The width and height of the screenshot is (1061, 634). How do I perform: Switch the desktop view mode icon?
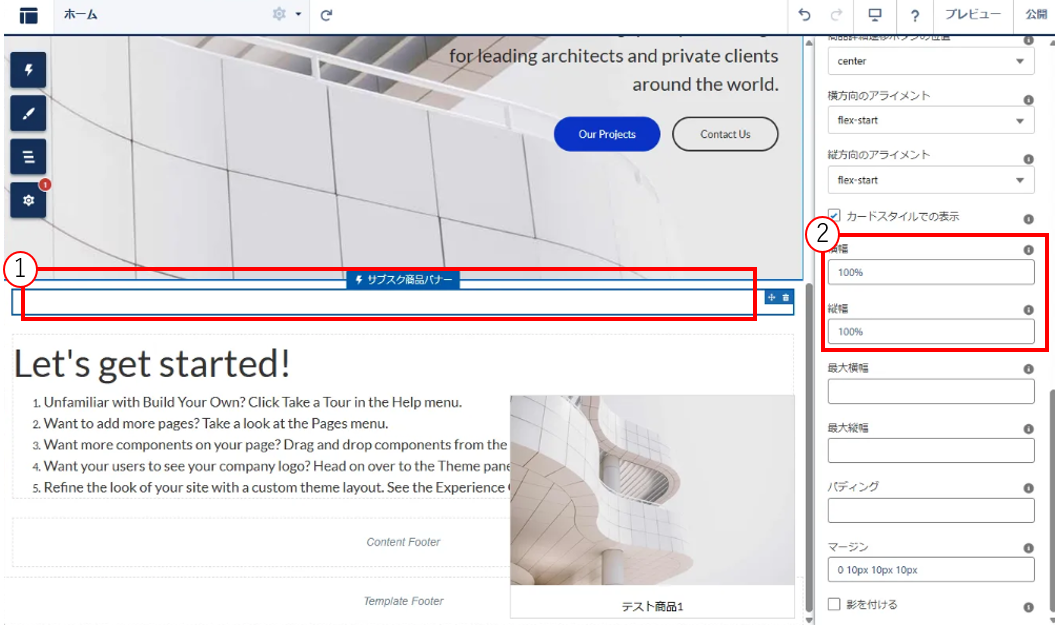click(875, 15)
